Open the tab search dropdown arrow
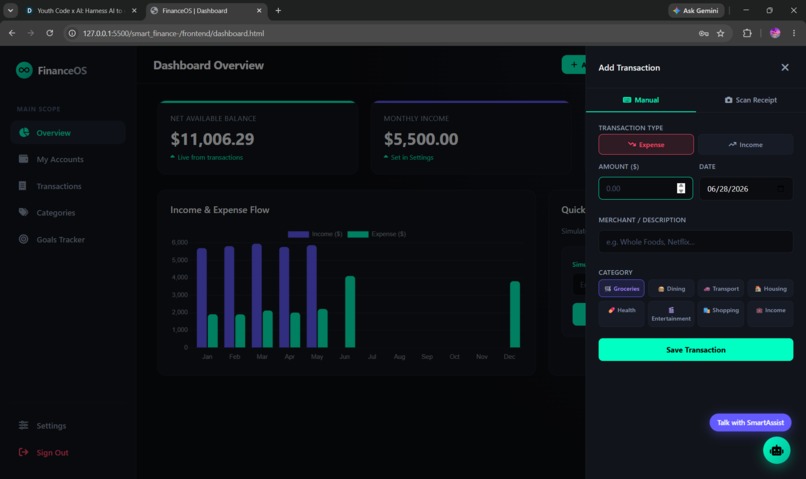The width and height of the screenshot is (806, 479). [10, 10]
